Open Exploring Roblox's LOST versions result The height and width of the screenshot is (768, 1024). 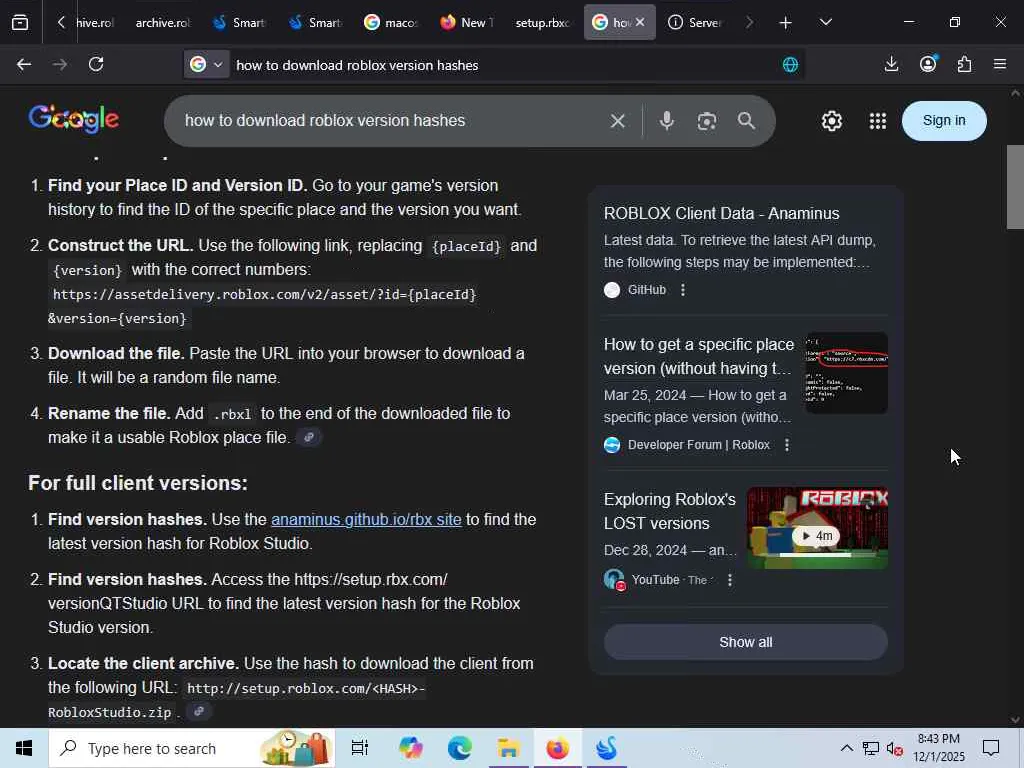670,511
